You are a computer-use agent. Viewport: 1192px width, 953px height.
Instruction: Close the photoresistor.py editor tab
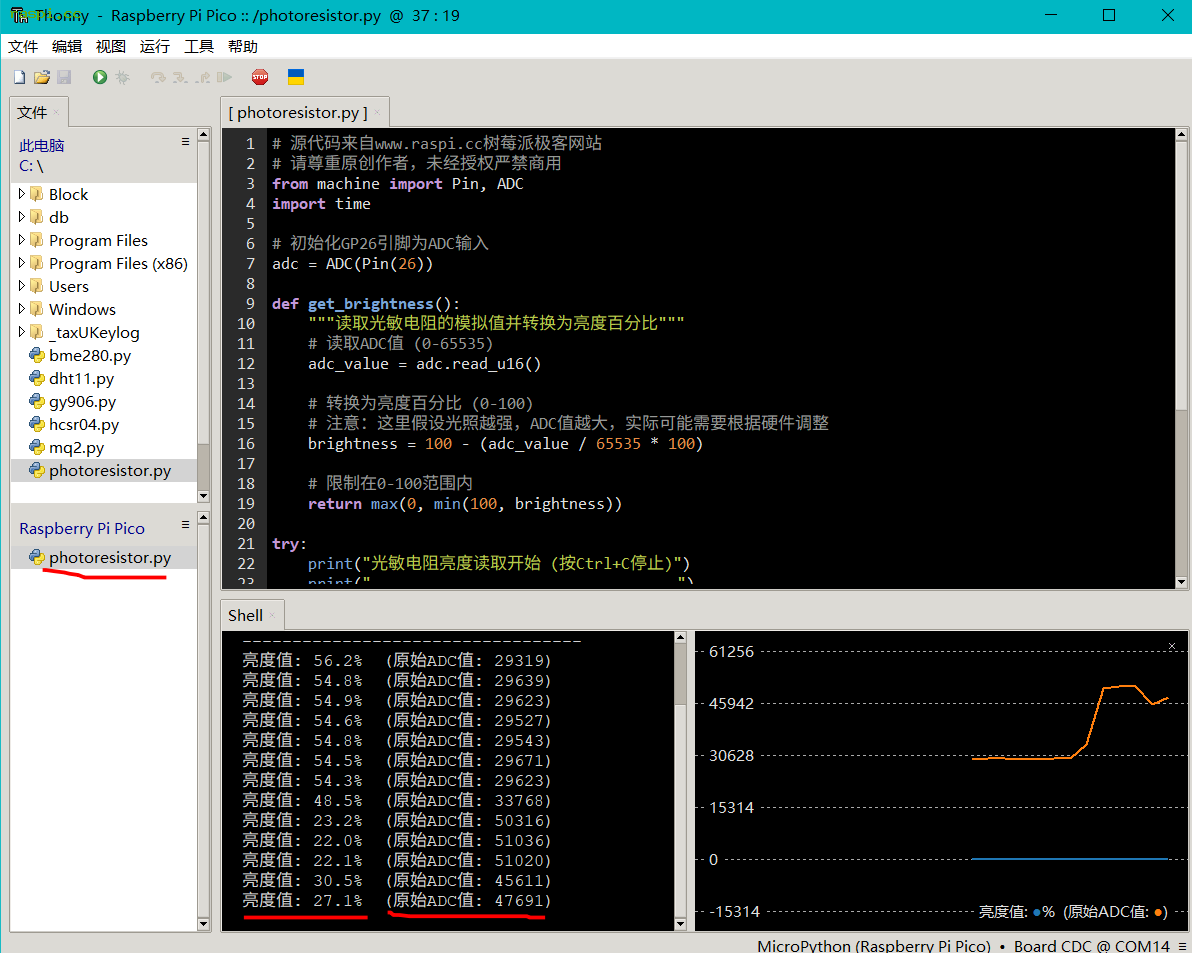[x=376, y=113]
